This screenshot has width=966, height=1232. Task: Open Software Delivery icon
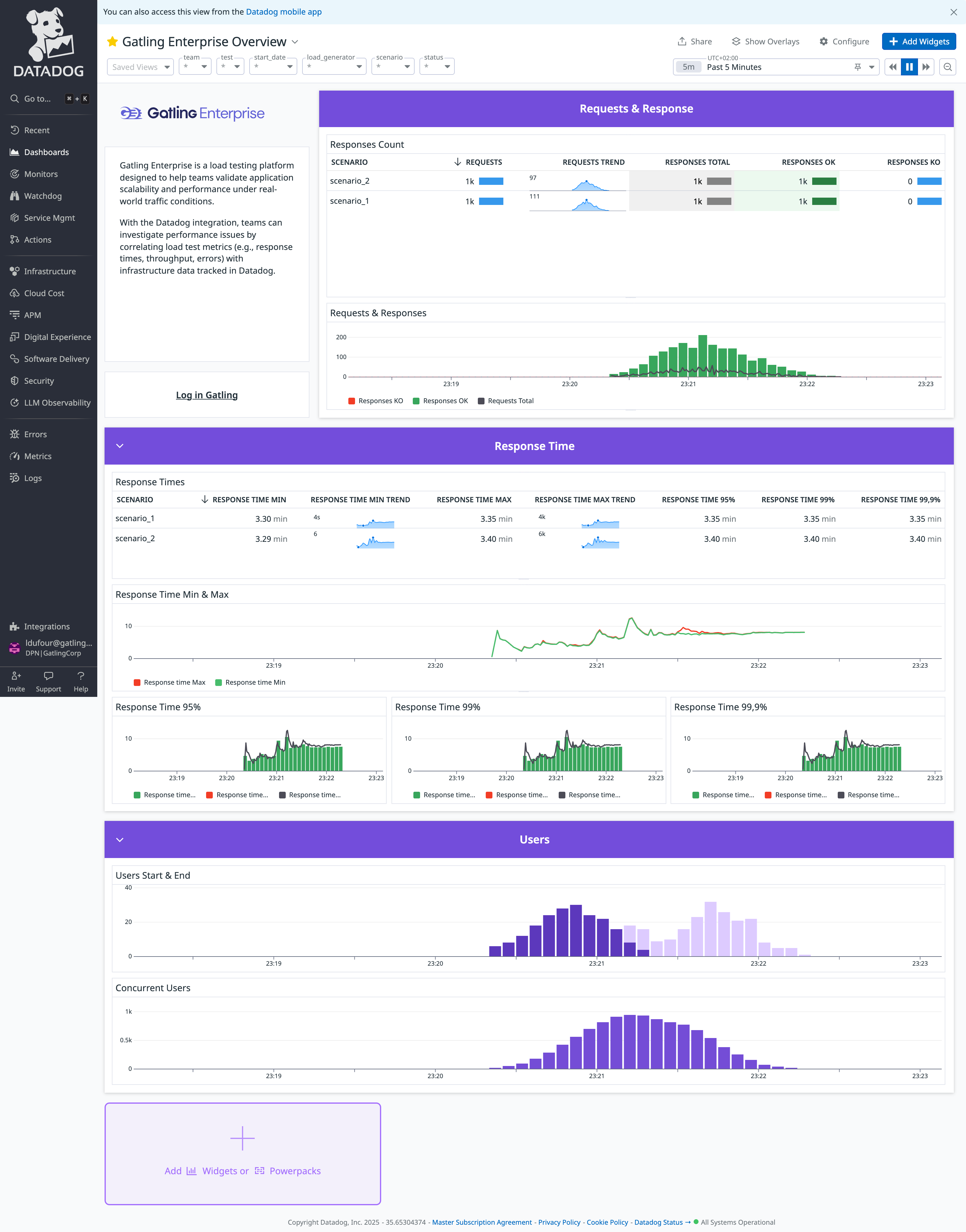click(15, 359)
